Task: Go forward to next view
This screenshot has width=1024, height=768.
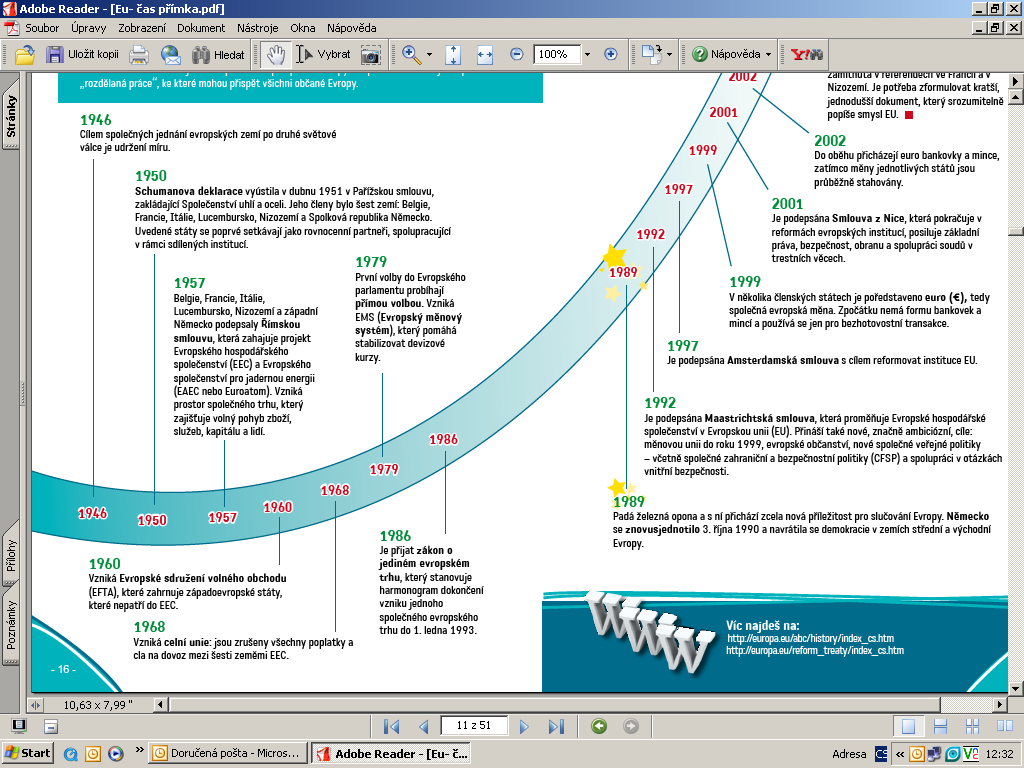Action: pos(631,726)
